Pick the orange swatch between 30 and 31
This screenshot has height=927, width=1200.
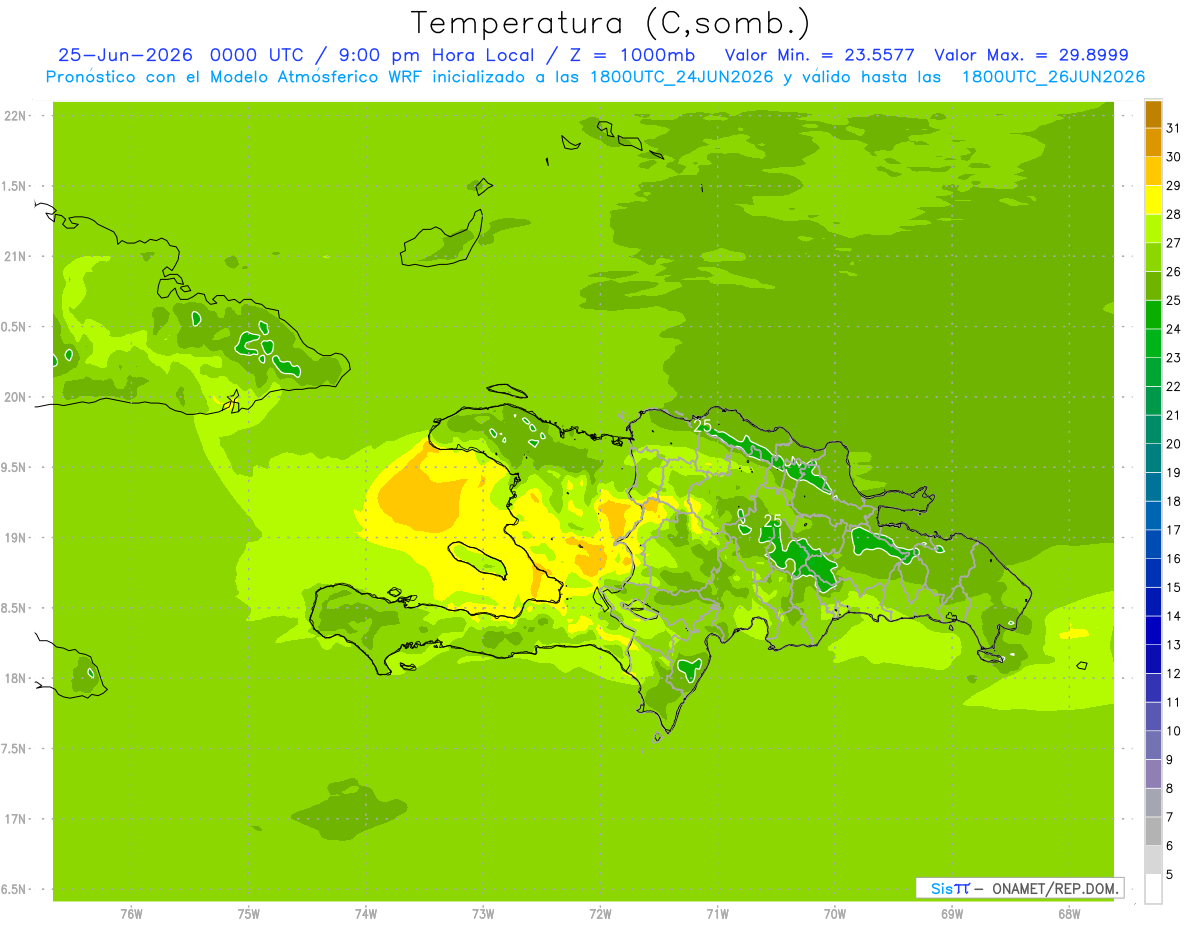pyautogui.click(x=1153, y=143)
